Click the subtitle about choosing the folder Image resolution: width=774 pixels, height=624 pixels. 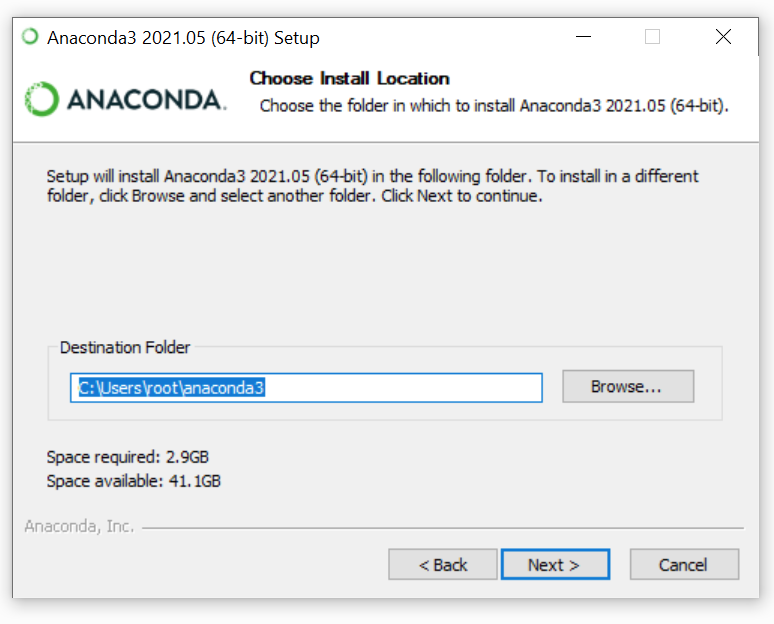(x=494, y=106)
